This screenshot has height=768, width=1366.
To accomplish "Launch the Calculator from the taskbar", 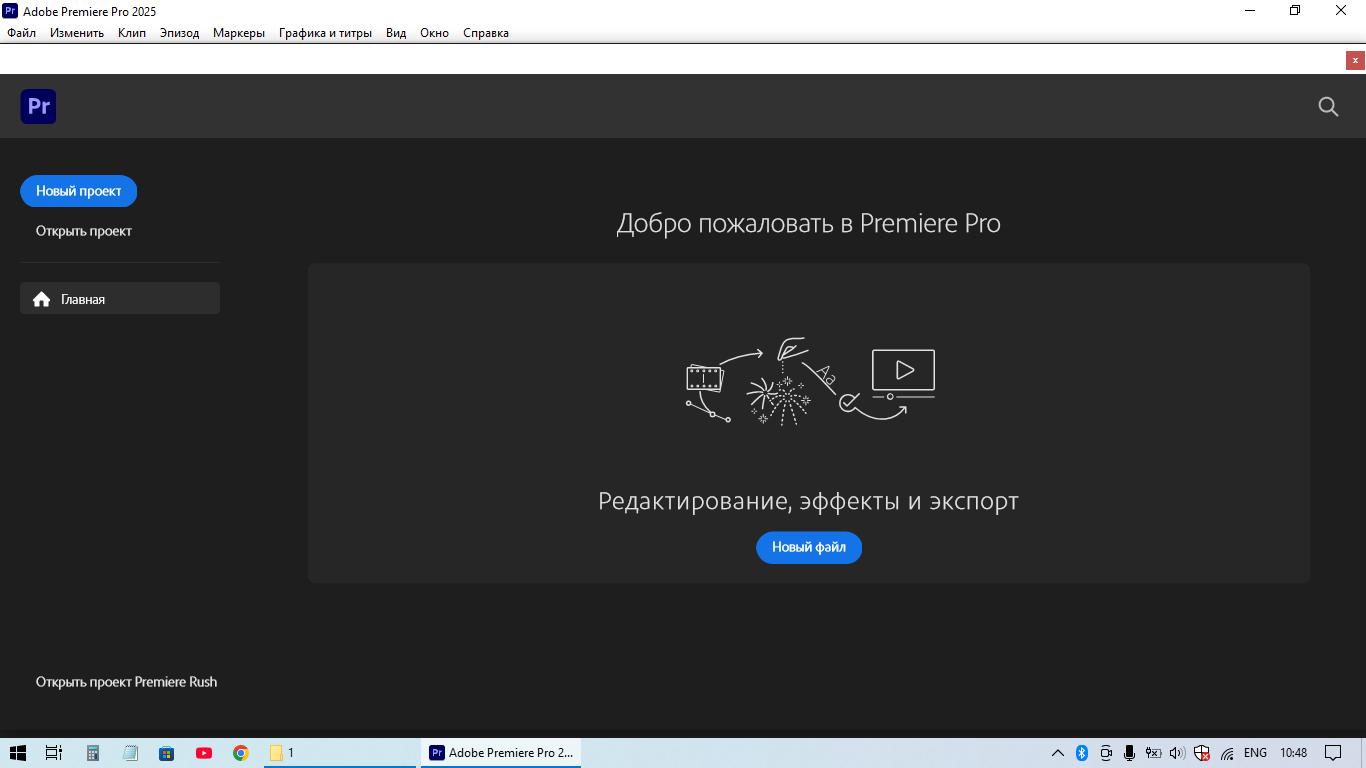I will pos(93,753).
